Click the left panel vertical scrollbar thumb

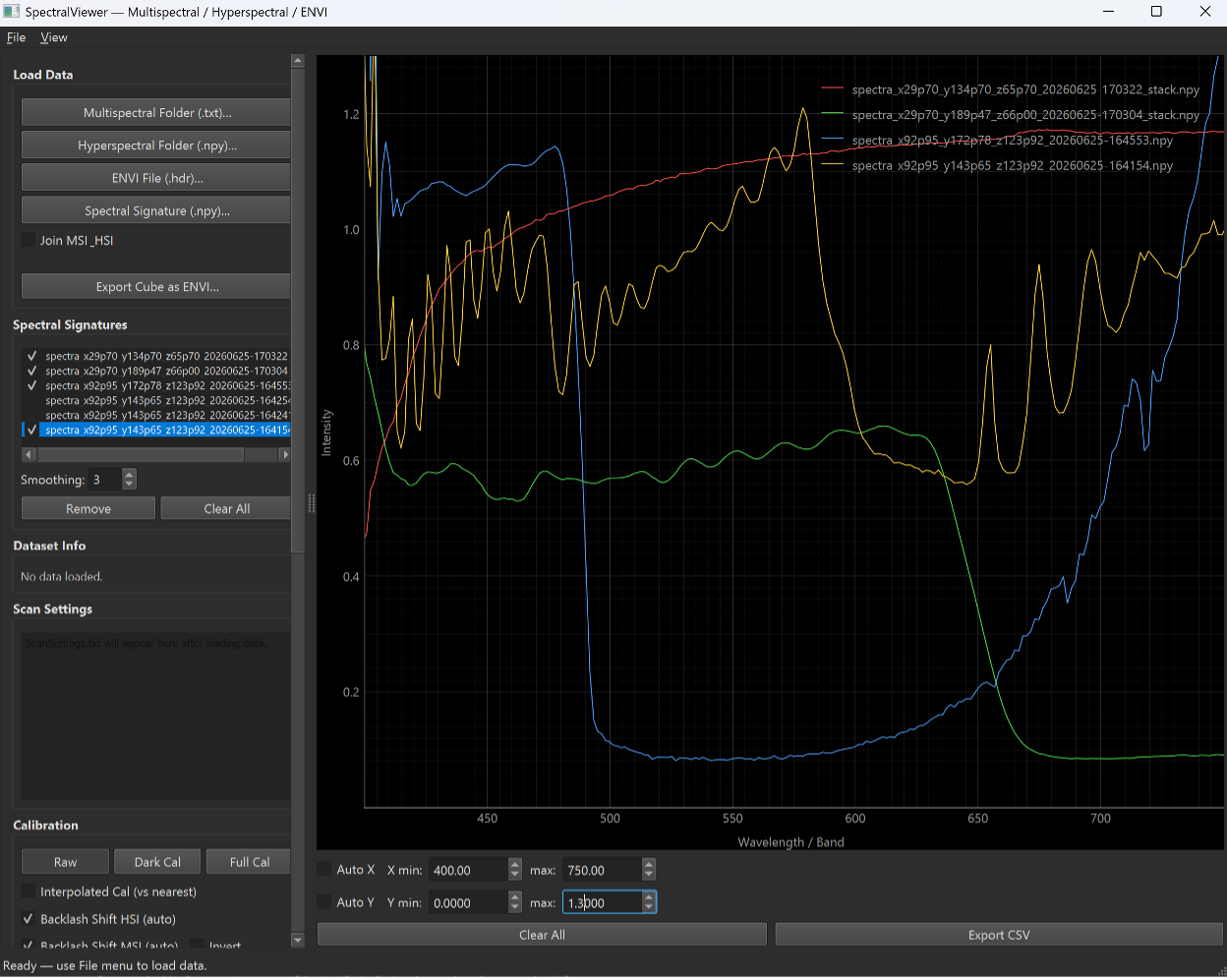298,311
